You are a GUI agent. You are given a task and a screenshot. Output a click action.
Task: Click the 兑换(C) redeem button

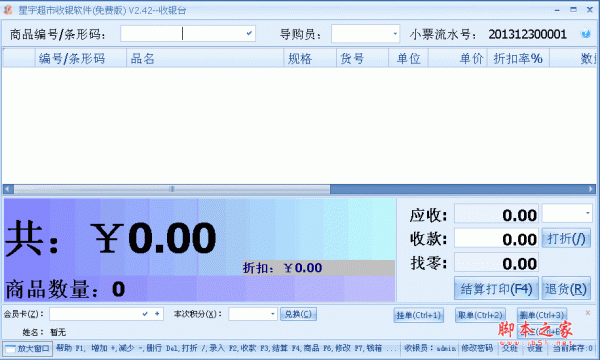tap(298, 314)
